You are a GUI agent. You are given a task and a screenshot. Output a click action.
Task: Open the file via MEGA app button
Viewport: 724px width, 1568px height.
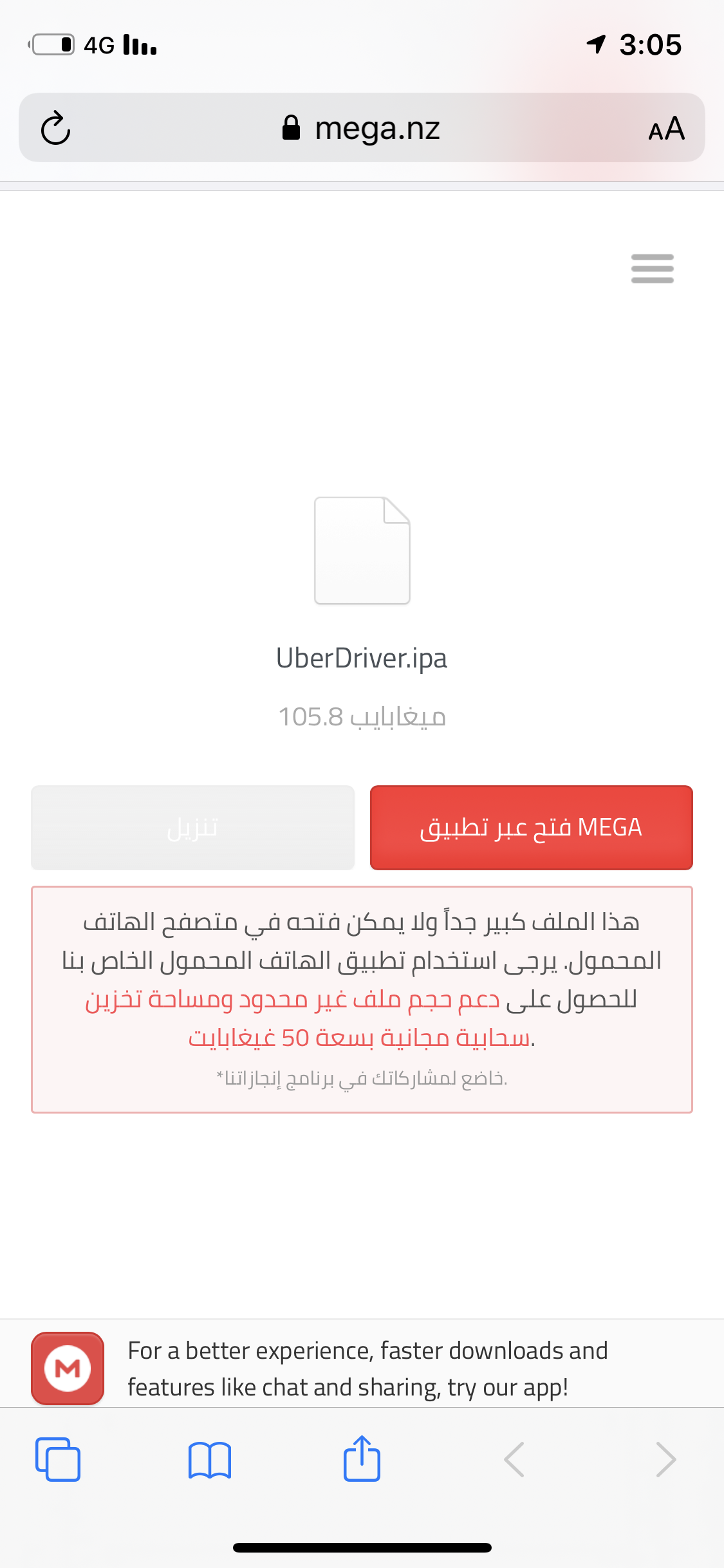point(531,827)
